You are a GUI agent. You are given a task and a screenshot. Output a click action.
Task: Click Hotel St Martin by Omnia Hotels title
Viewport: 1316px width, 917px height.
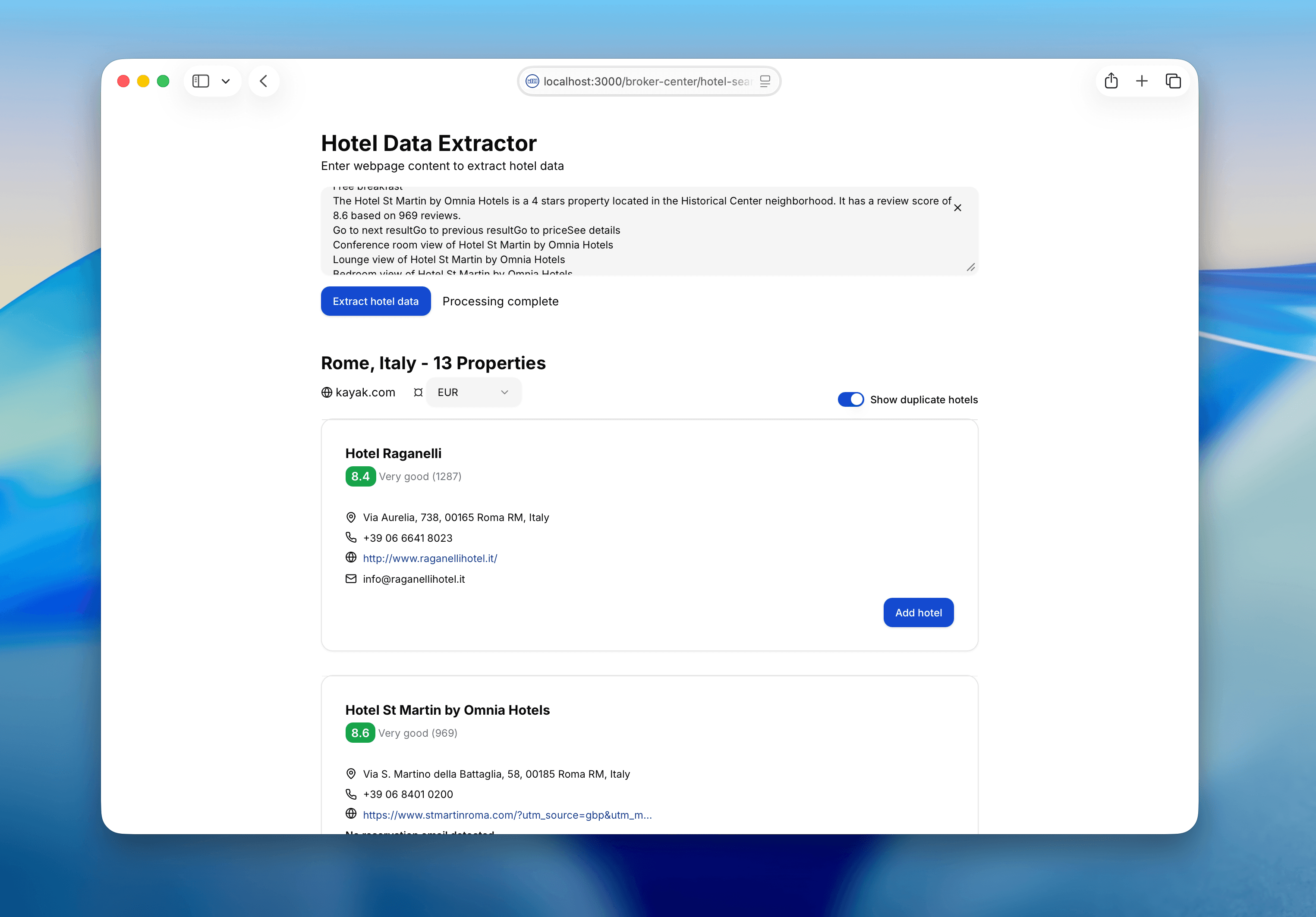point(447,710)
